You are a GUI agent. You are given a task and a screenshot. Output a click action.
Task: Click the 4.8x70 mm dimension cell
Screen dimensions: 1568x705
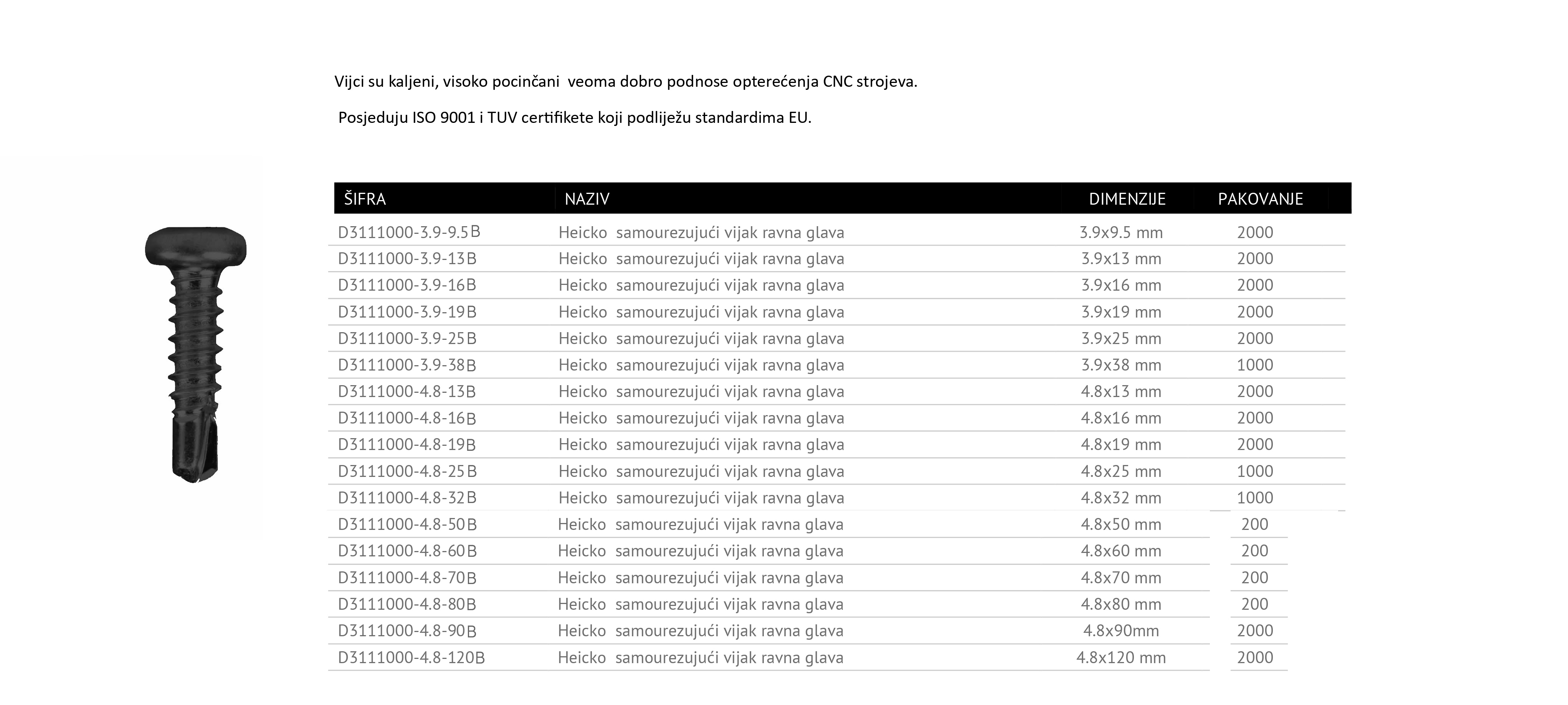point(1120,578)
